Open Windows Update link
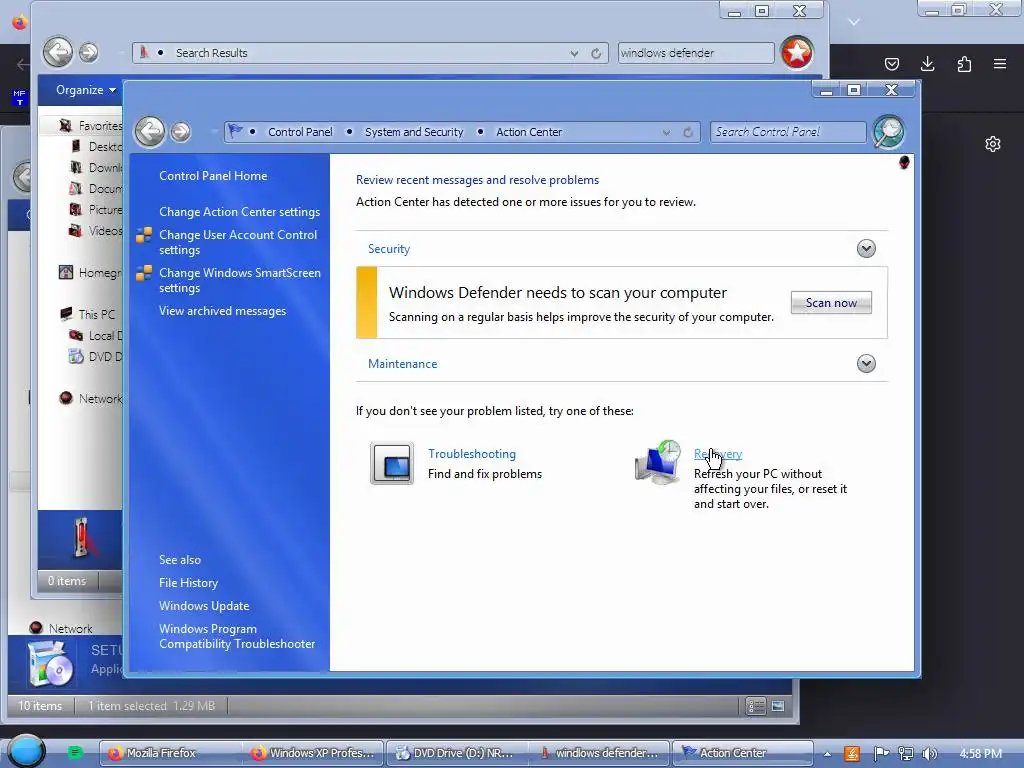1024x768 pixels. click(x=204, y=605)
